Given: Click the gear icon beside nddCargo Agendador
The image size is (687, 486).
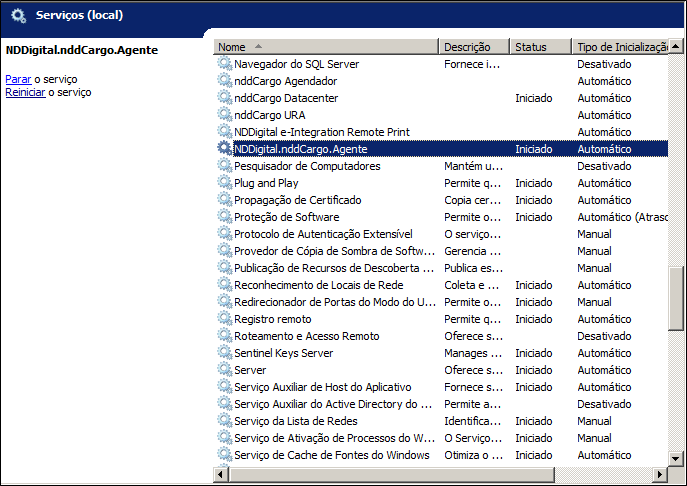Looking at the screenshot, I should coord(224,81).
